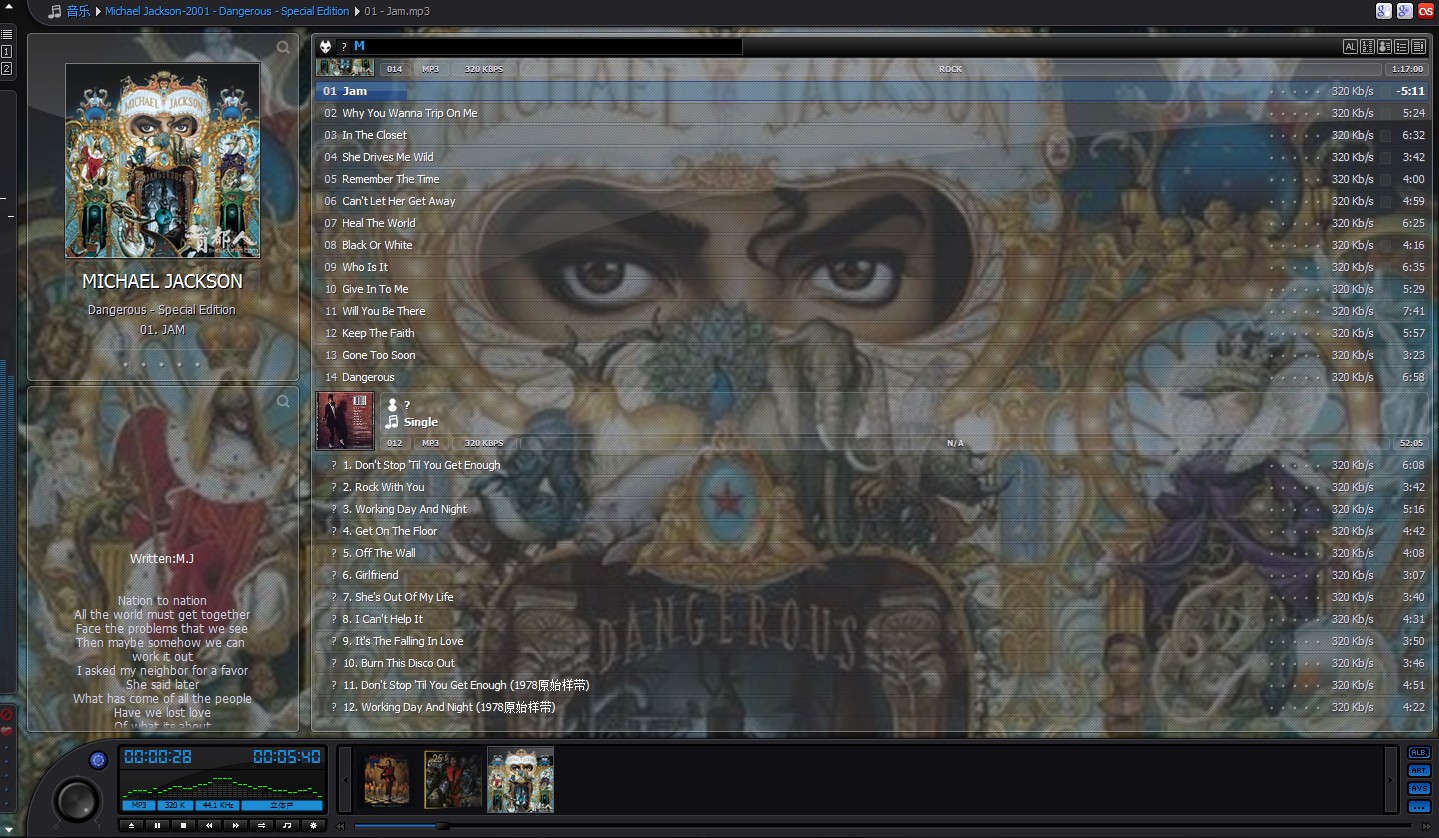Screen dimensions: 1439x838
Task: Select the track Off The Wall
Action: (x=870, y=553)
